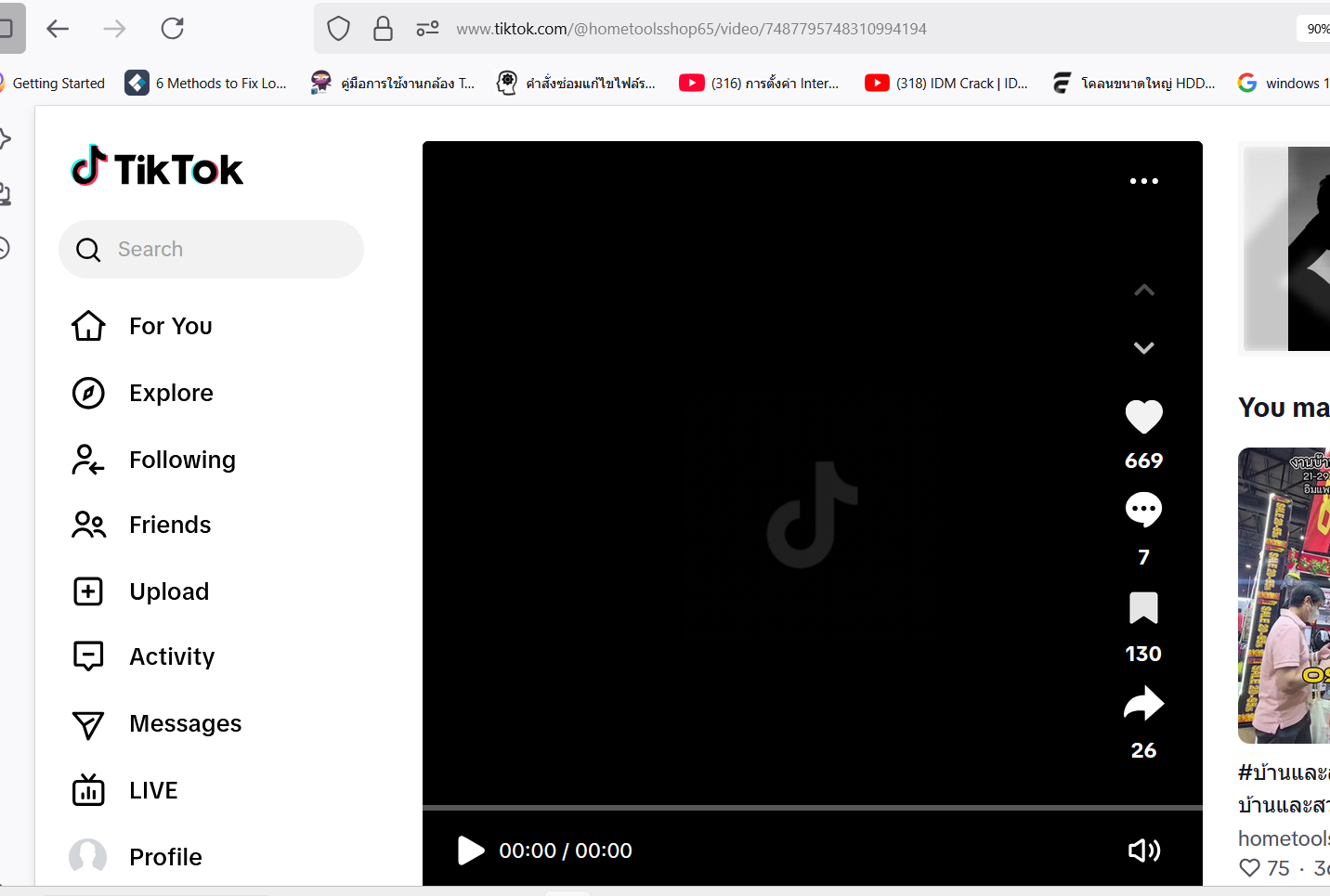Open the Activity notifications
This screenshot has width=1330, height=896.
click(172, 656)
